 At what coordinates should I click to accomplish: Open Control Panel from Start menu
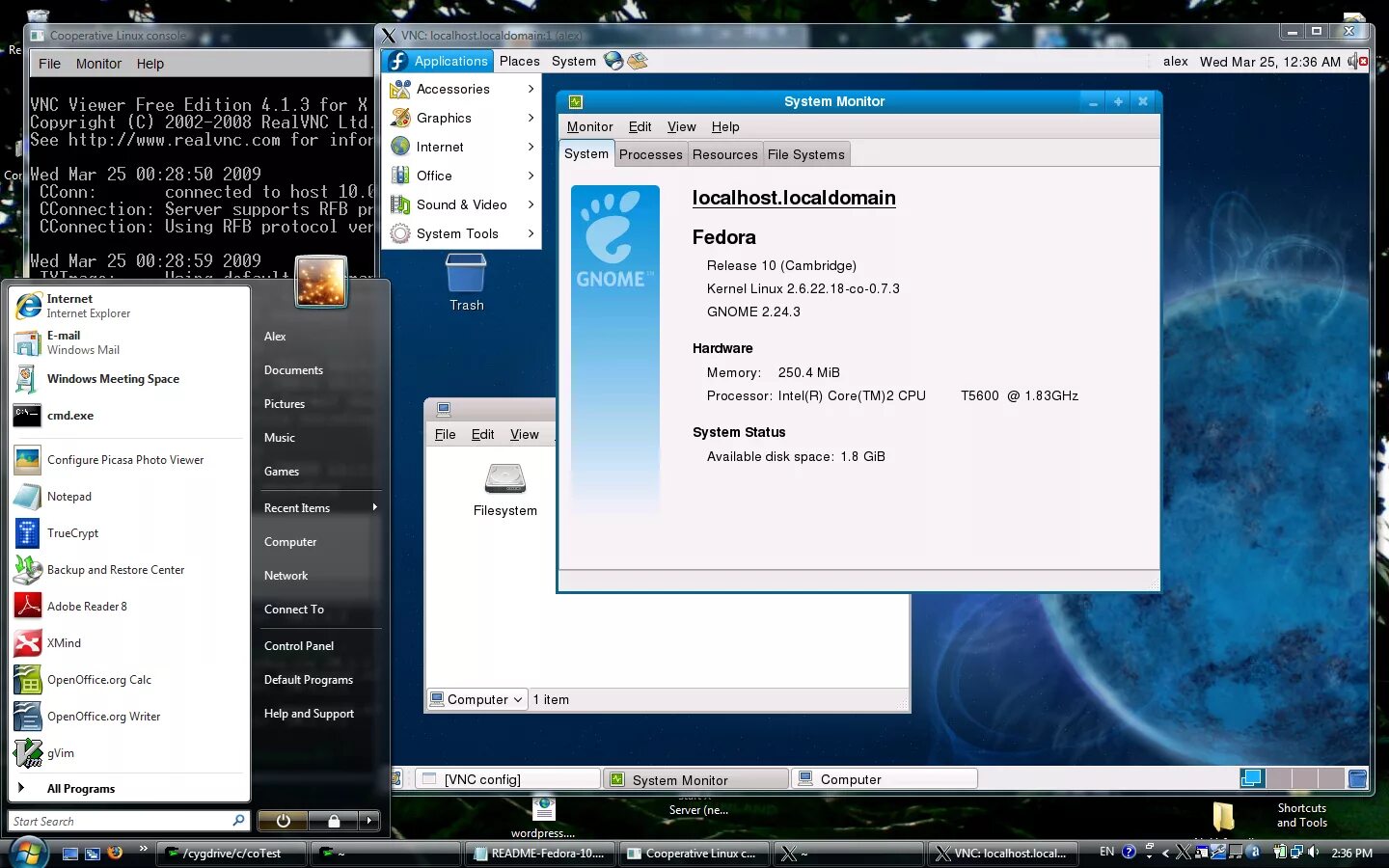319,646
